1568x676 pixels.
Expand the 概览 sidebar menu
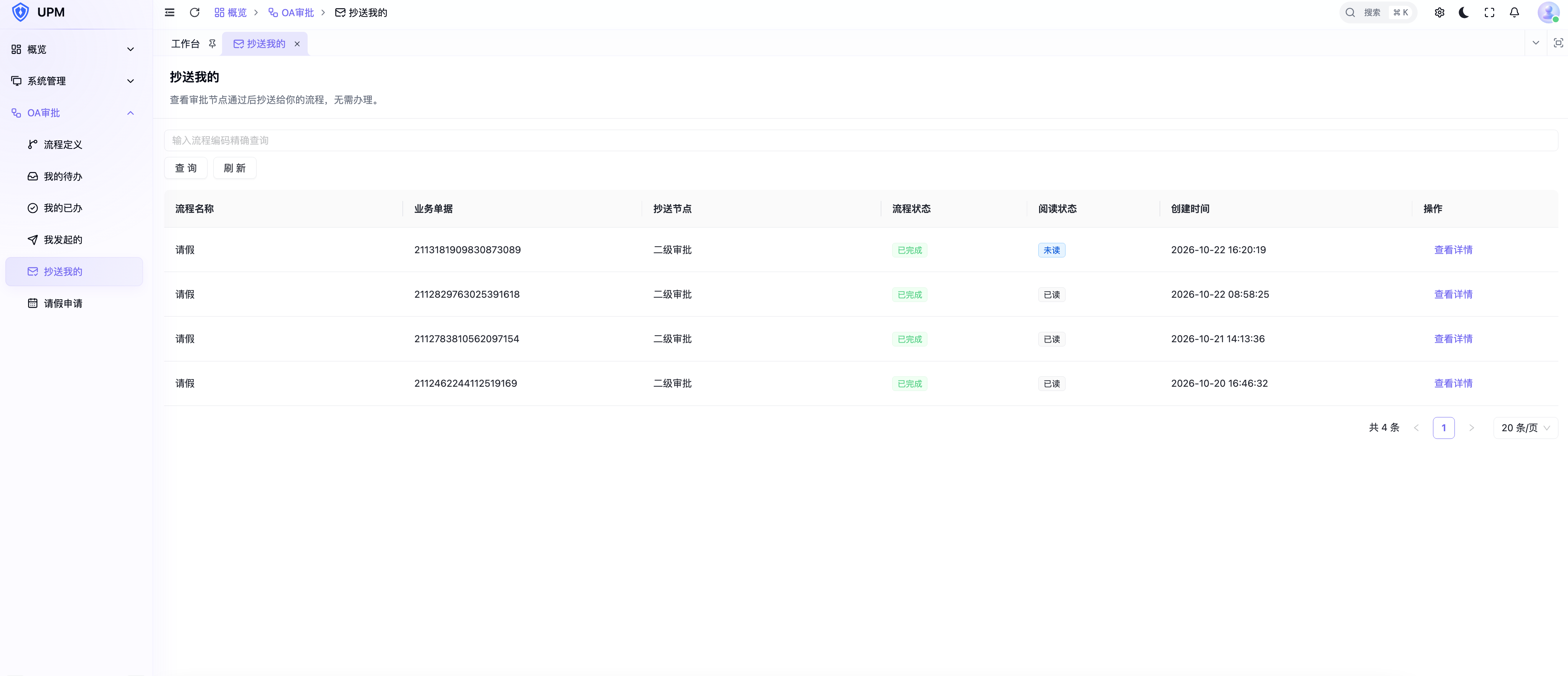tap(74, 49)
